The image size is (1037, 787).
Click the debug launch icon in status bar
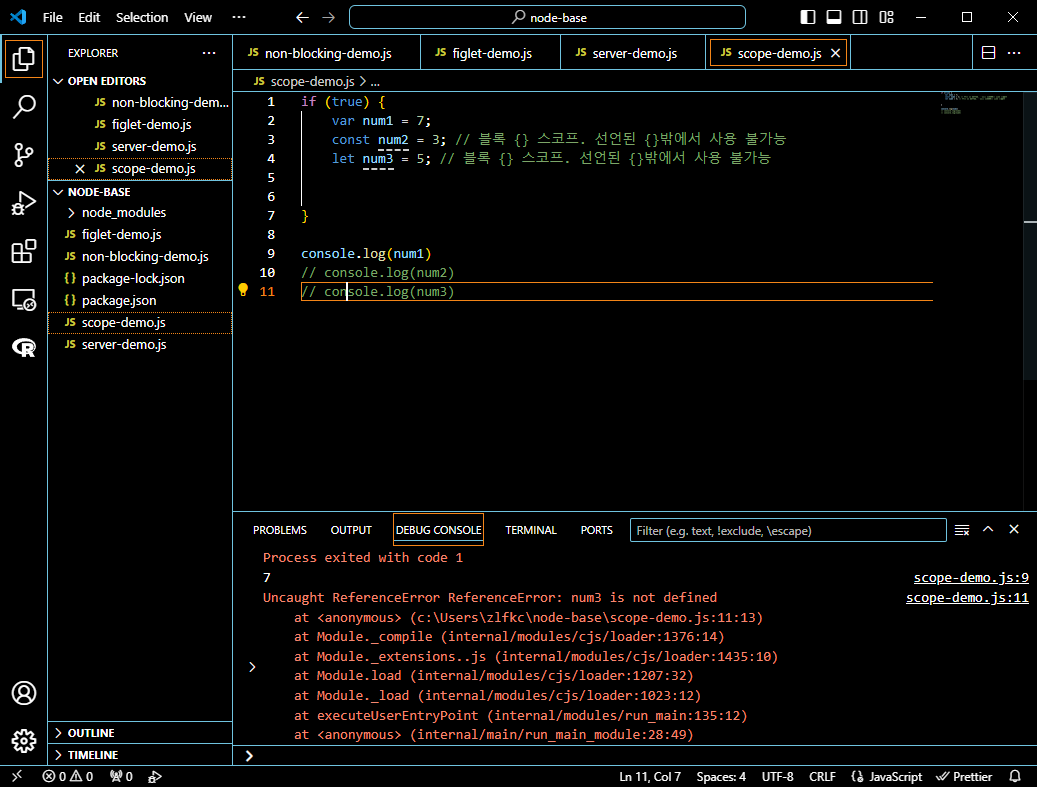click(x=155, y=776)
